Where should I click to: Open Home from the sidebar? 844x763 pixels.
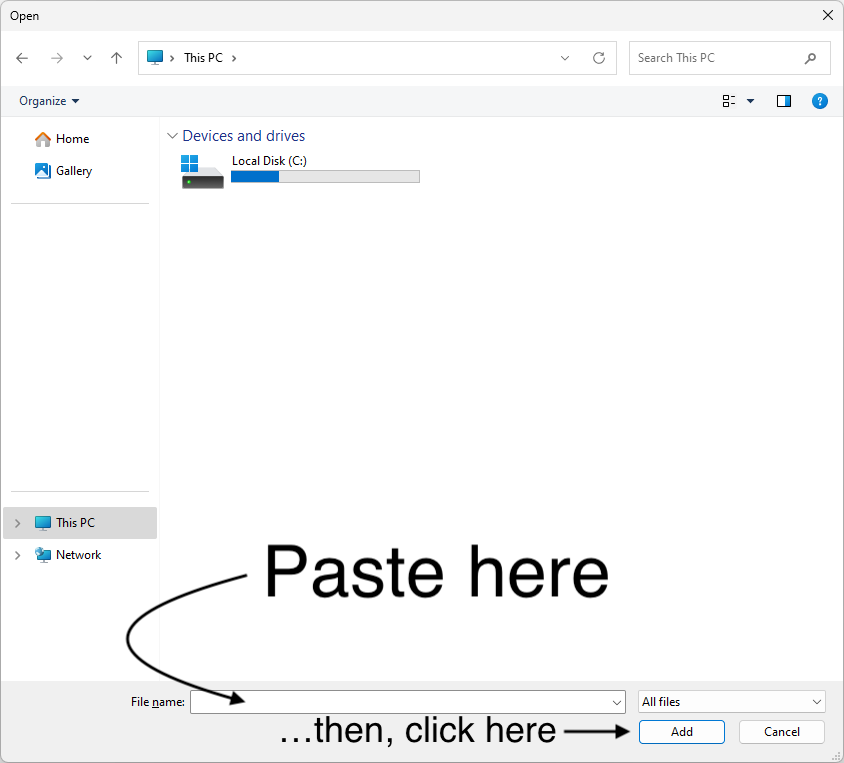point(70,138)
